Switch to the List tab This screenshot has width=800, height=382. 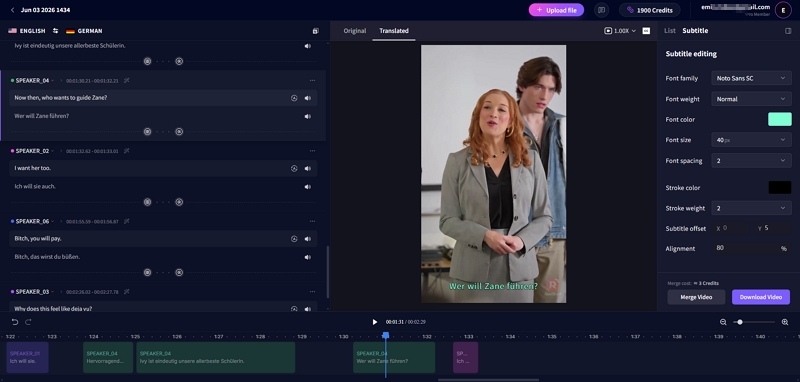point(670,31)
